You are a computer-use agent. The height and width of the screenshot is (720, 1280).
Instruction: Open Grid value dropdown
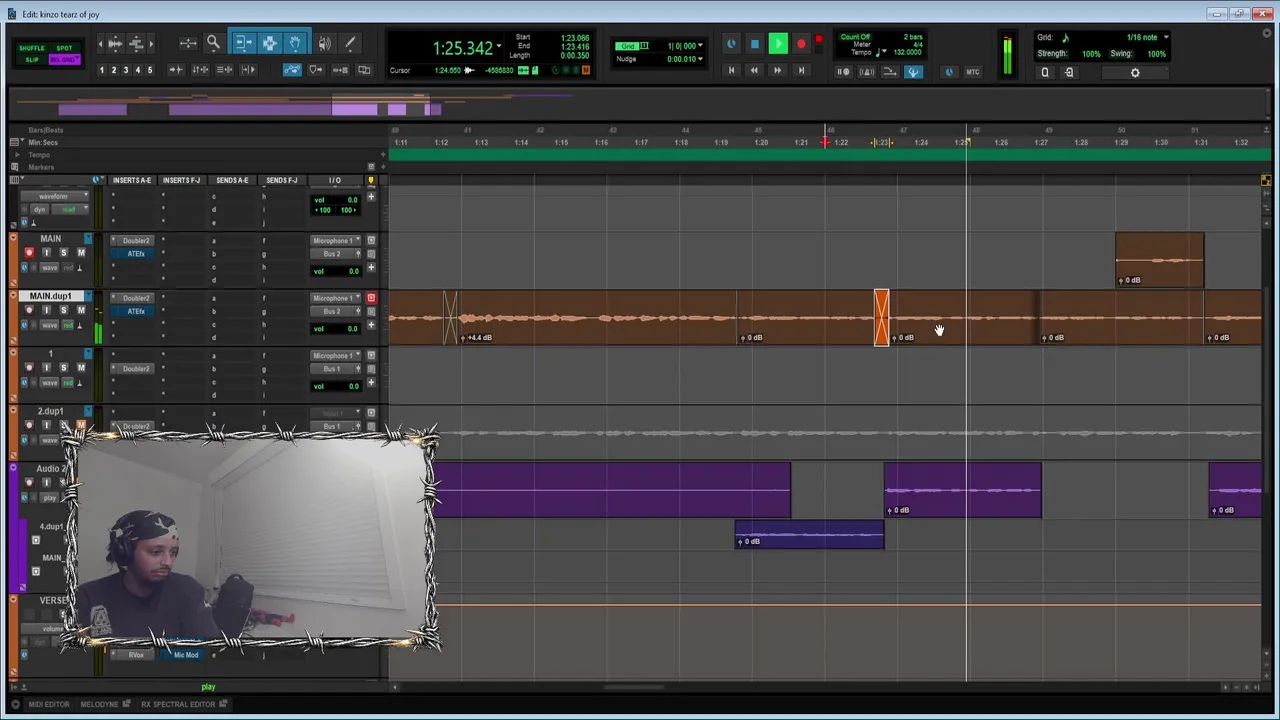click(x=700, y=46)
